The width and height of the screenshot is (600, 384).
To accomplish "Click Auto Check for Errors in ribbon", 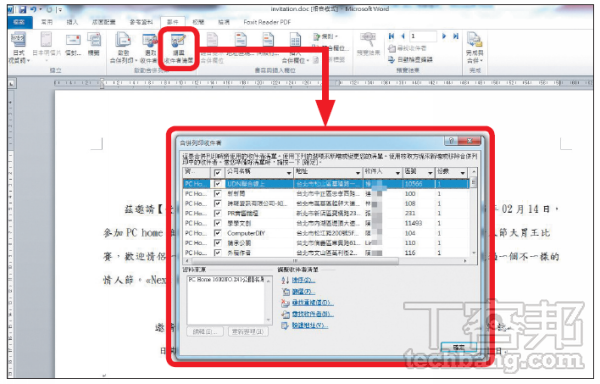I will pyautogui.click(x=410, y=60).
